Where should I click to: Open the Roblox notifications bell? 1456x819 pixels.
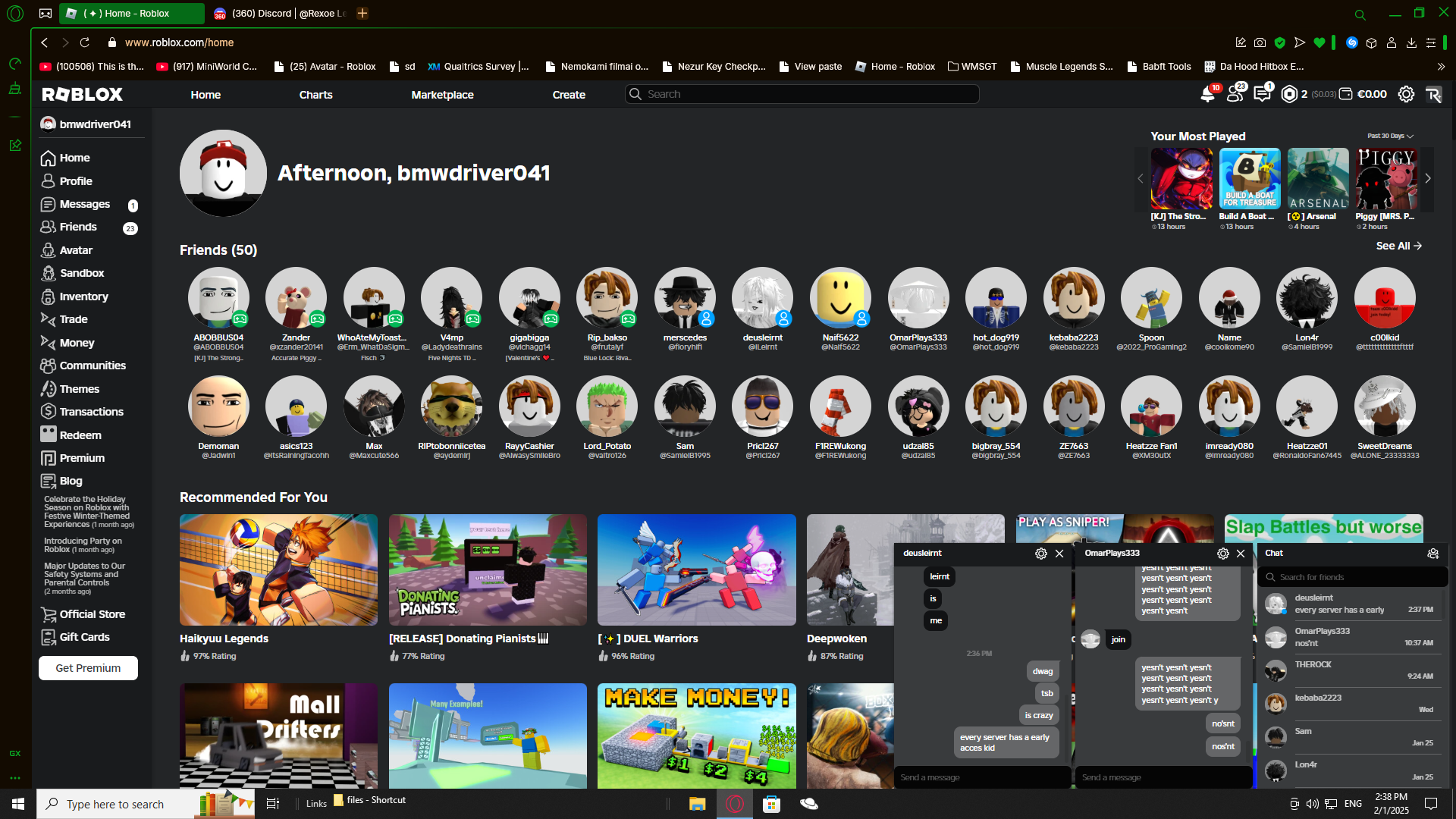click(x=1207, y=95)
